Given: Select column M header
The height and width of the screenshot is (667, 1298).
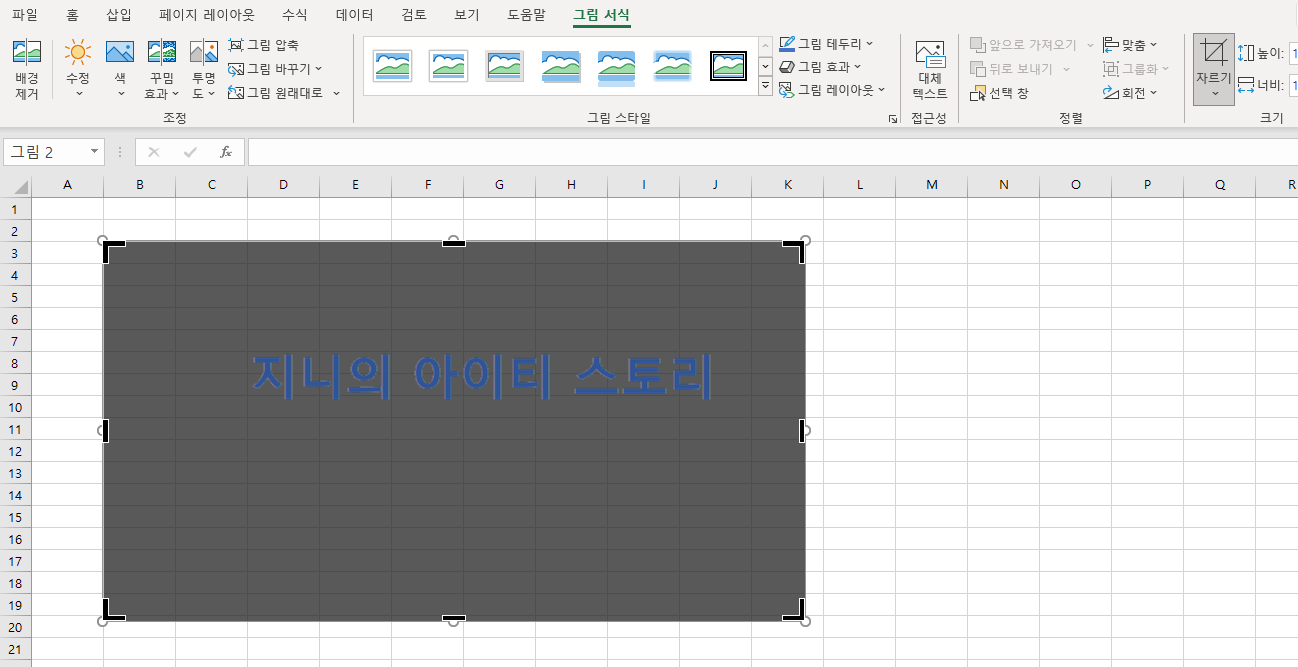Looking at the screenshot, I should [932, 185].
